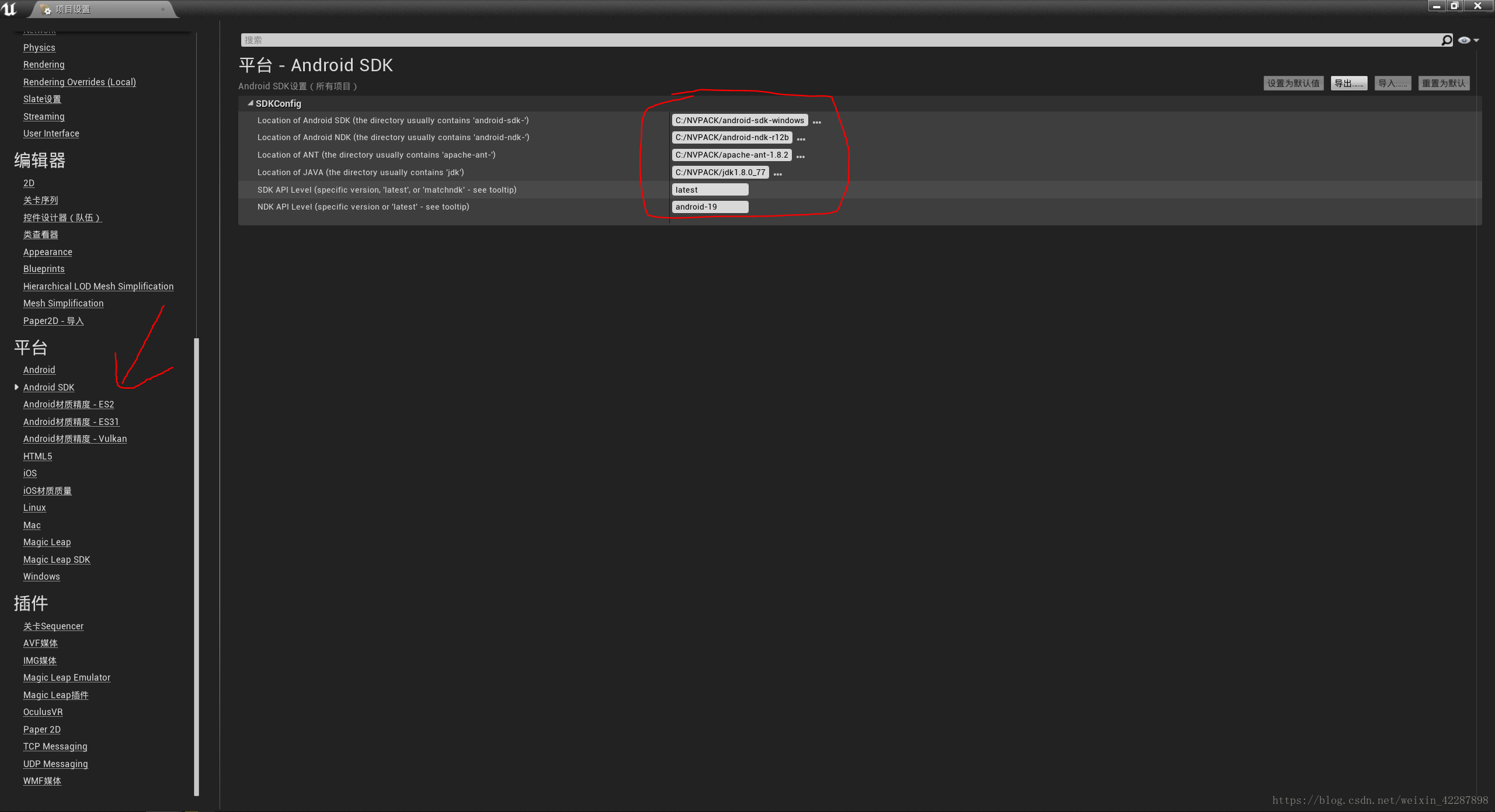Open Paper 2D plugin settings
1495x812 pixels.
[x=42, y=729]
